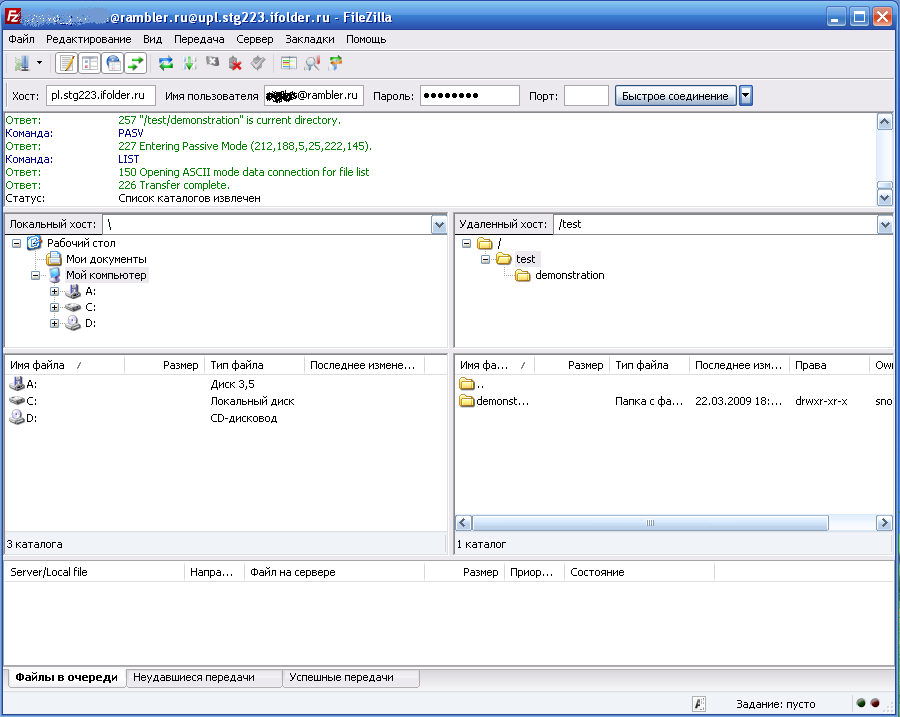Screen dimensions: 900x717
Task: Click the status bar encryption/keyboard icon
Action: [699, 704]
